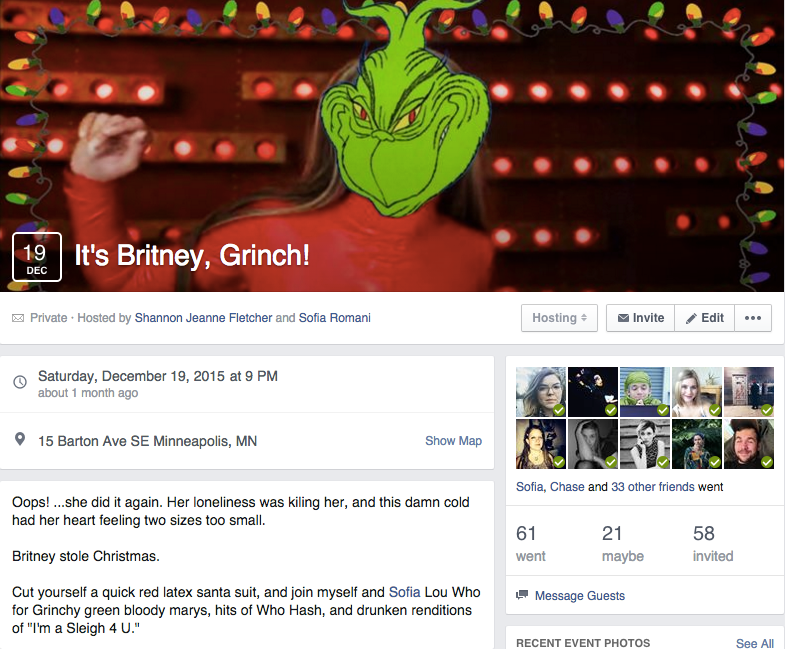Viewport: 785px width, 649px height.
Task: View the 21 maybe guest list
Action: tap(622, 543)
